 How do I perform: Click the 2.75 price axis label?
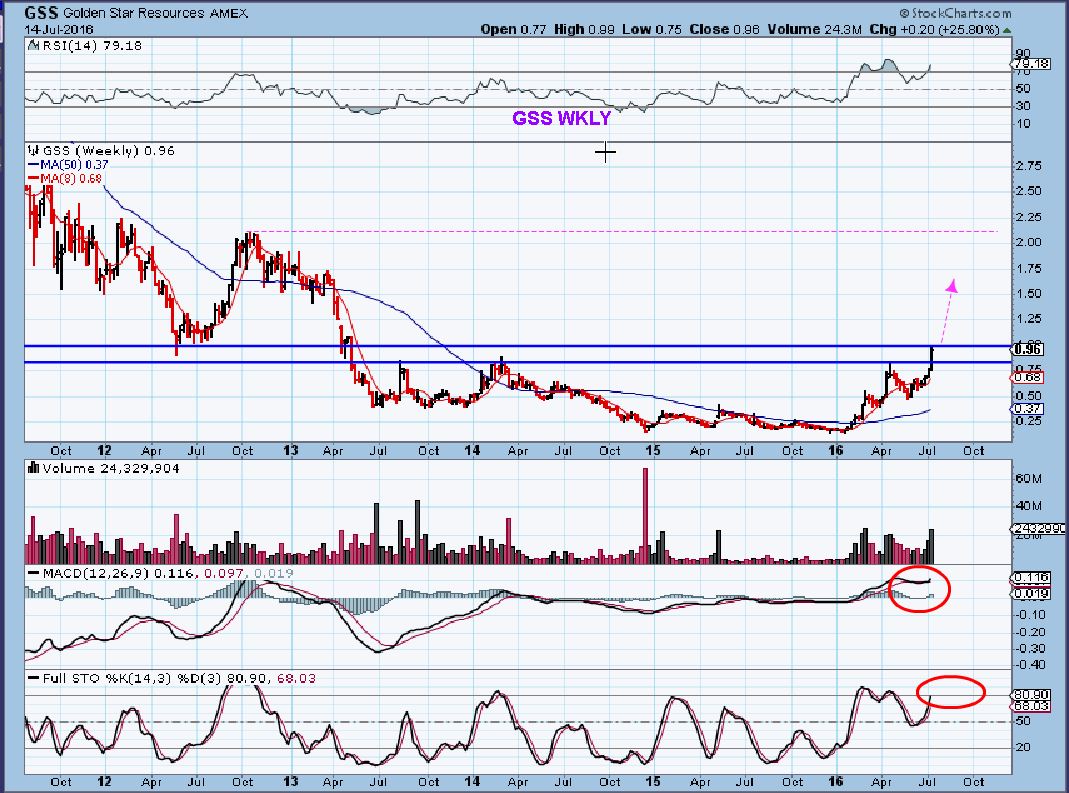[1028, 166]
